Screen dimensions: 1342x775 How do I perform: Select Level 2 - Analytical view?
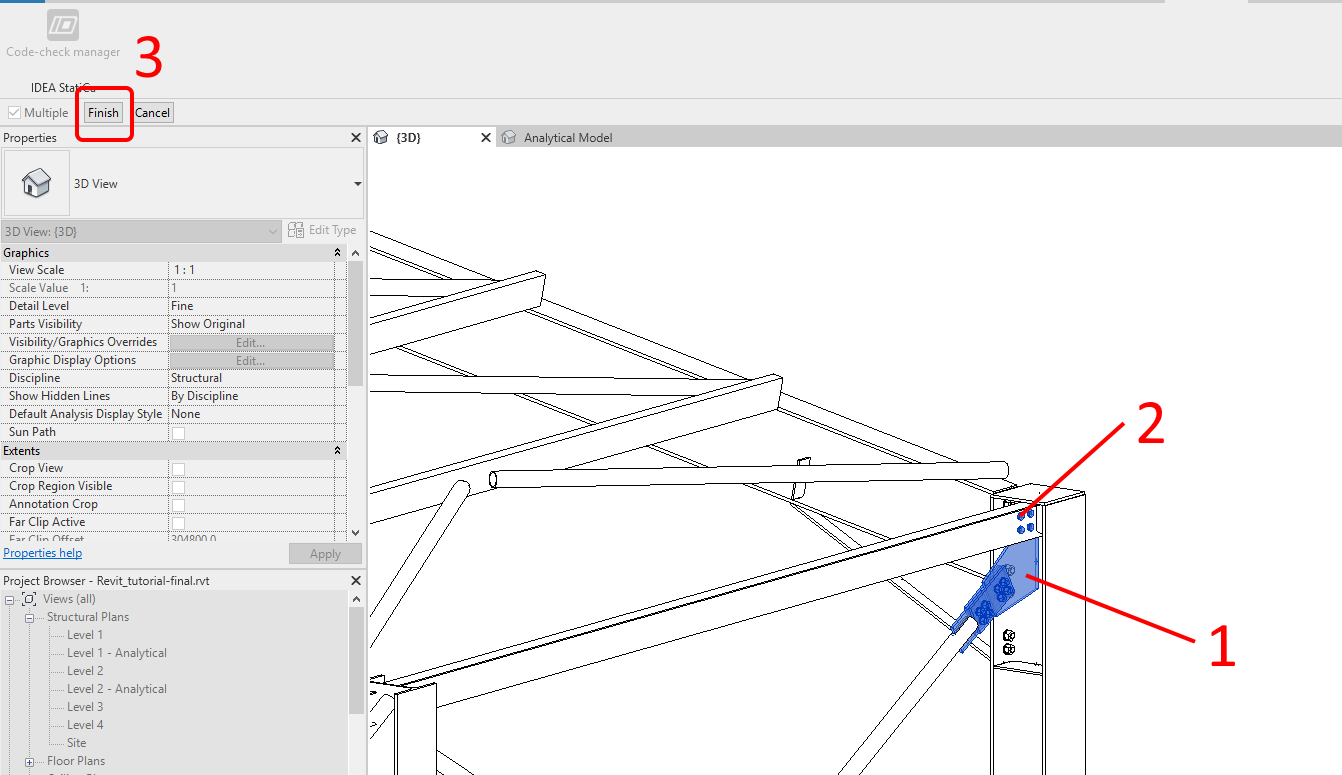click(x=117, y=689)
